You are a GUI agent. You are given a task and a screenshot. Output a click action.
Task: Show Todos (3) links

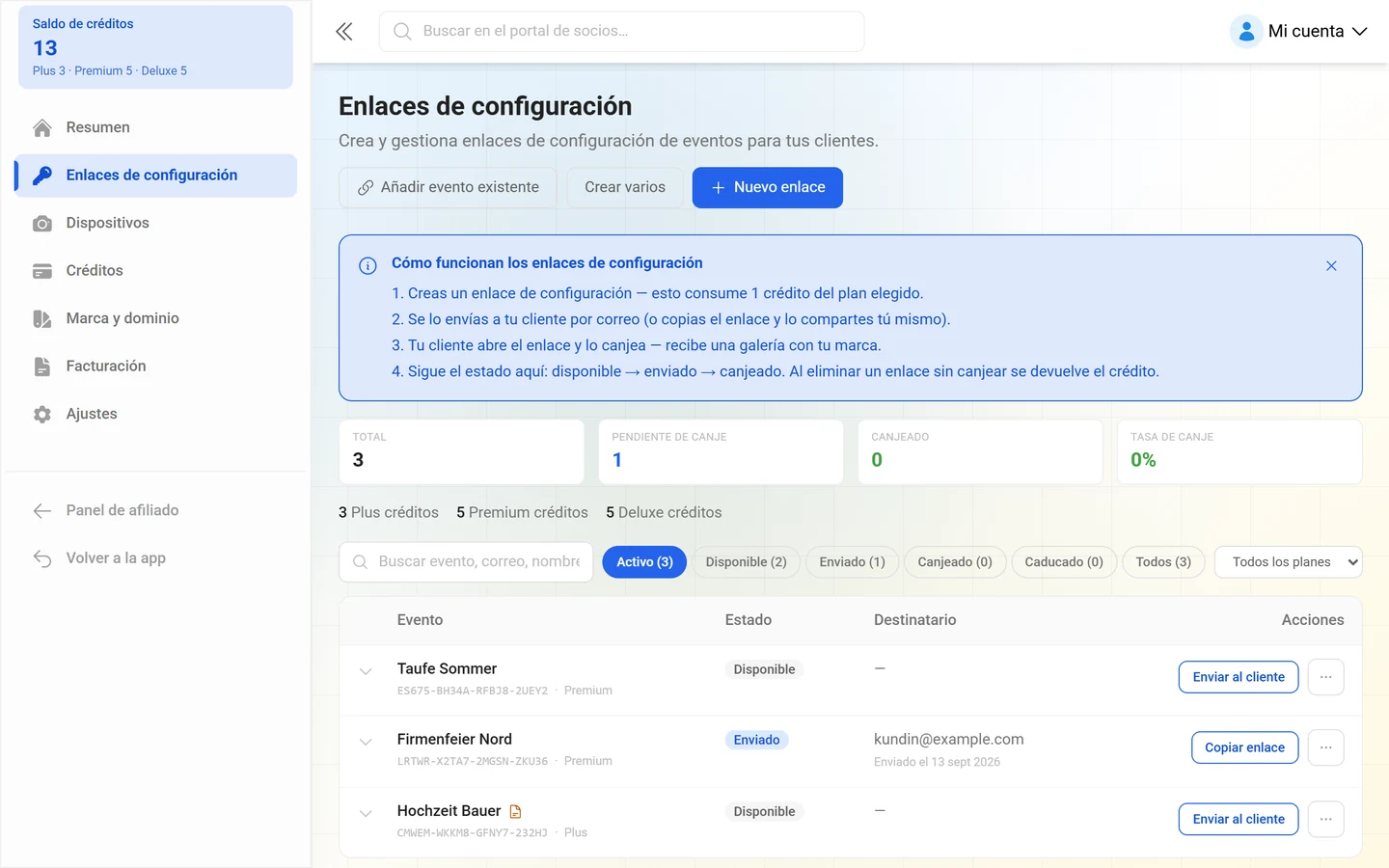coord(1163,562)
